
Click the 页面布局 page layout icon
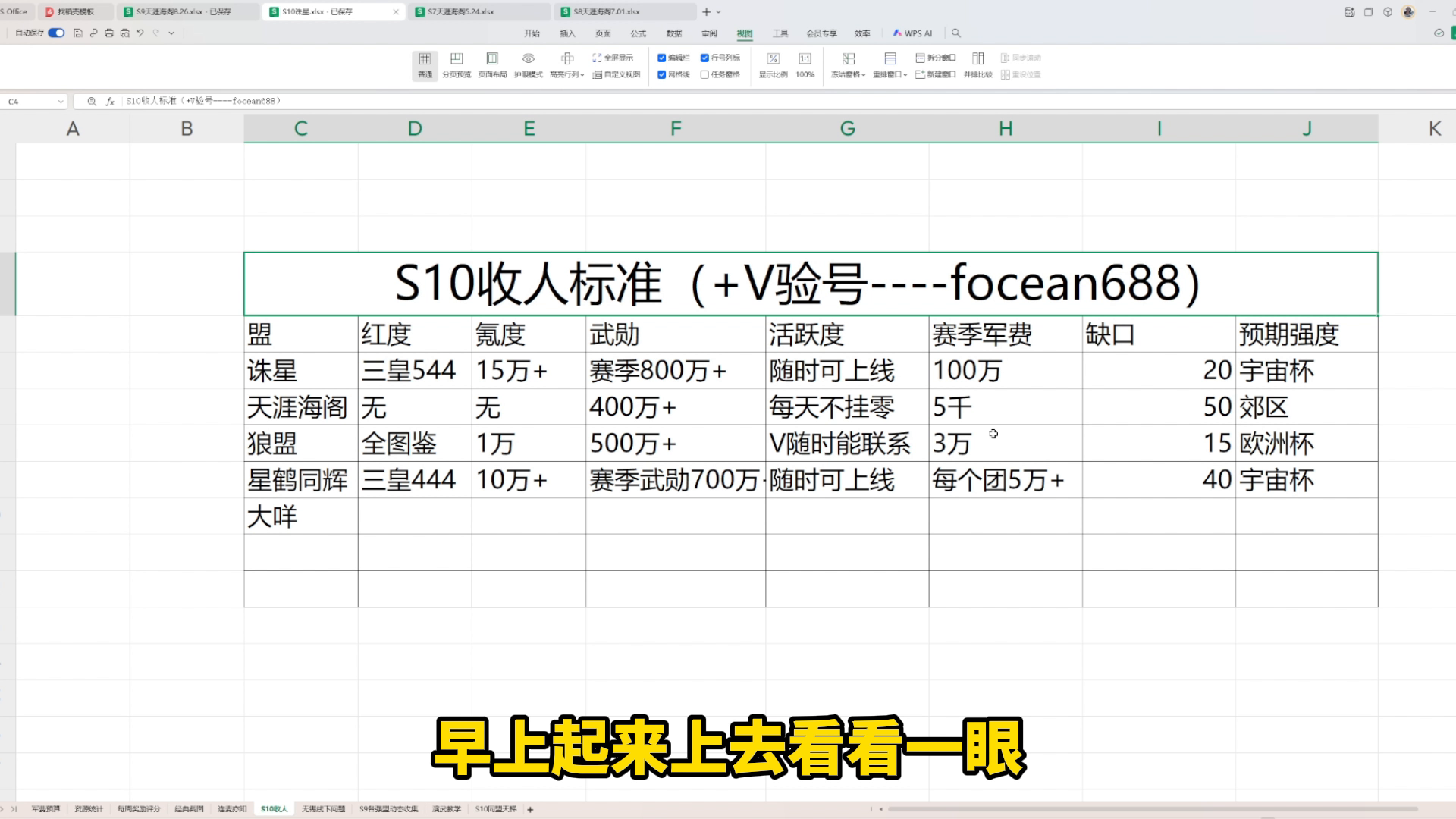click(x=492, y=64)
